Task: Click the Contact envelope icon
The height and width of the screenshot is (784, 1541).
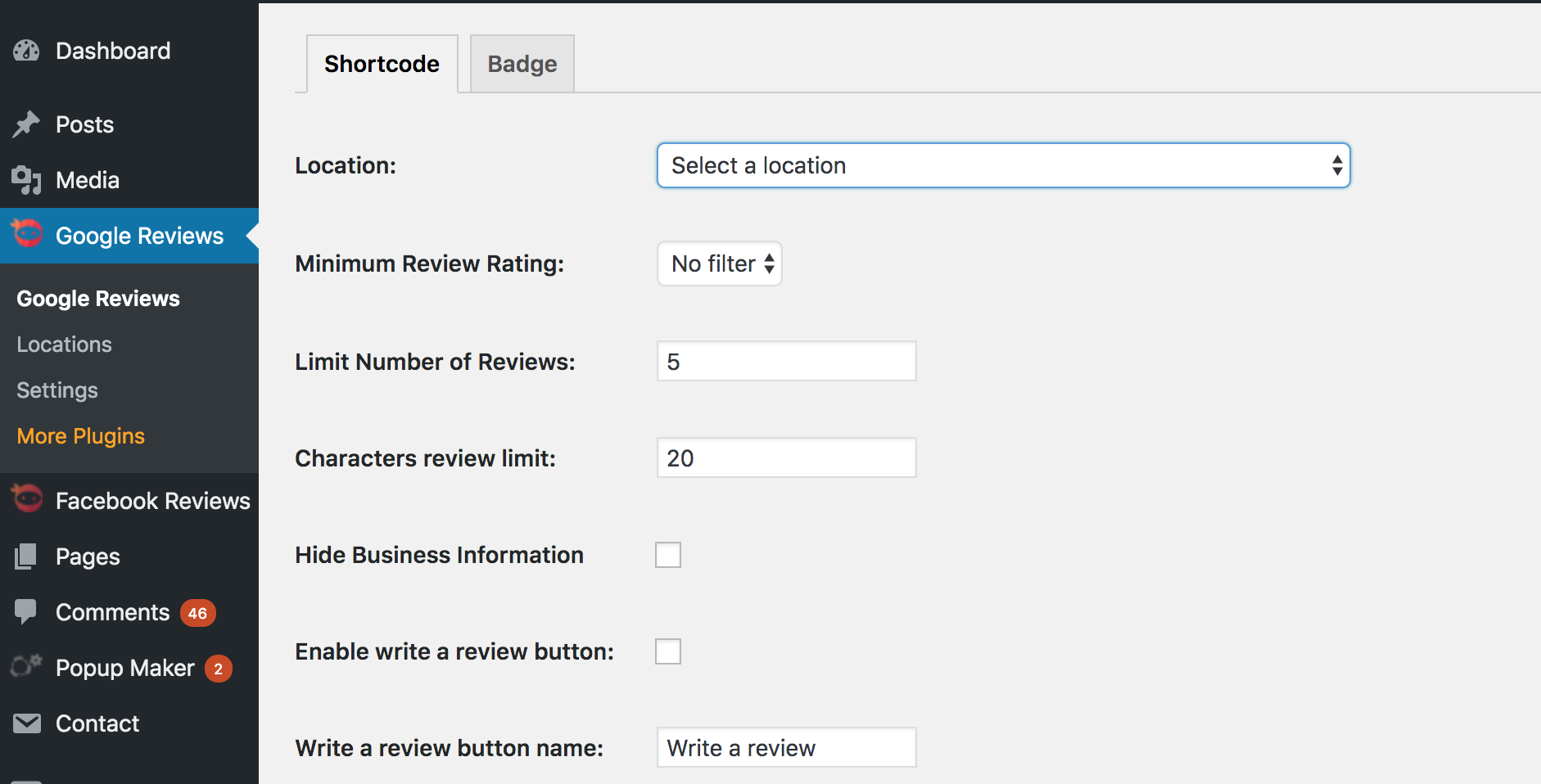Action: pyautogui.click(x=27, y=723)
